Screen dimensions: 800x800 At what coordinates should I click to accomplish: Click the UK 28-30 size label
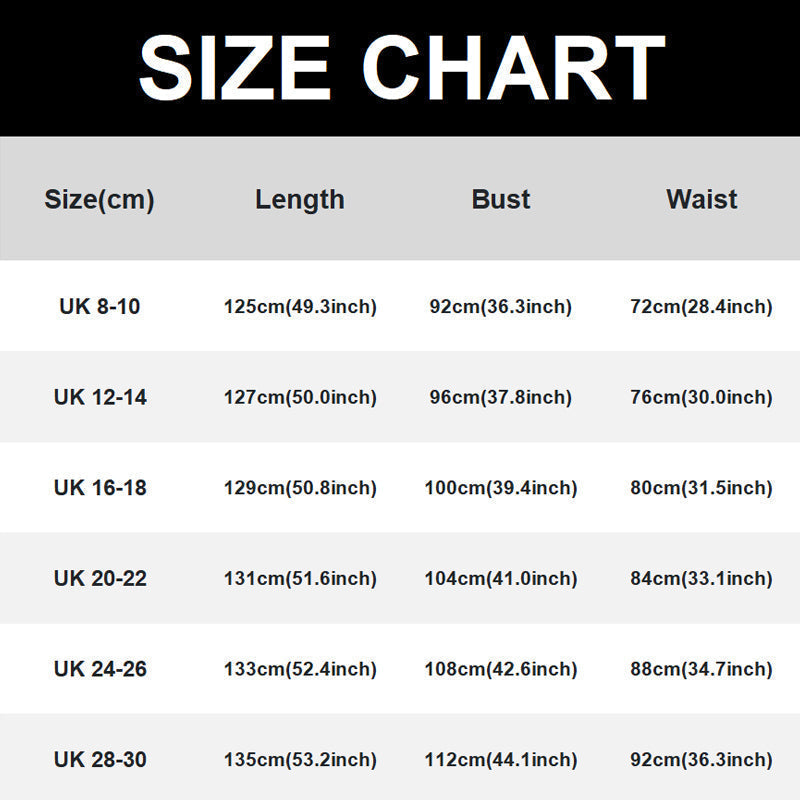99,760
